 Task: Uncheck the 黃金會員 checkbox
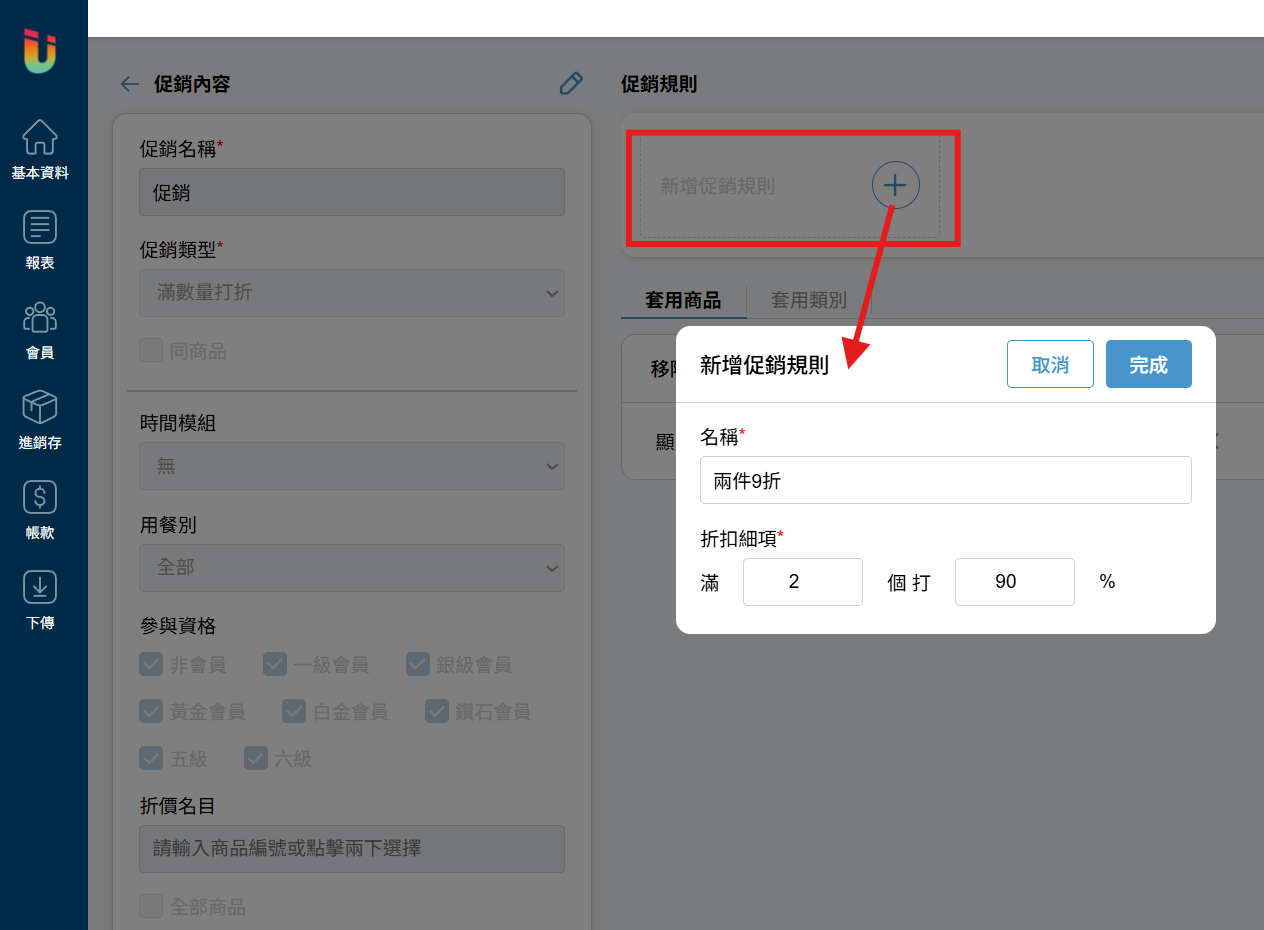click(x=151, y=711)
